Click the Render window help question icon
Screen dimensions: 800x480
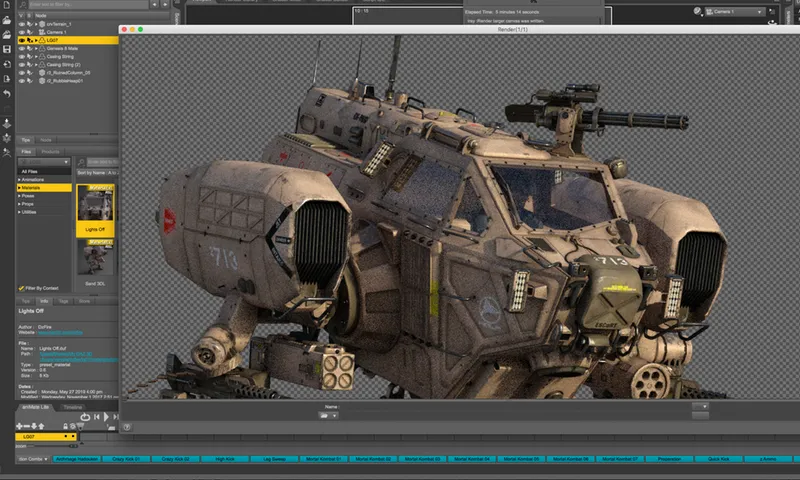pos(127,427)
